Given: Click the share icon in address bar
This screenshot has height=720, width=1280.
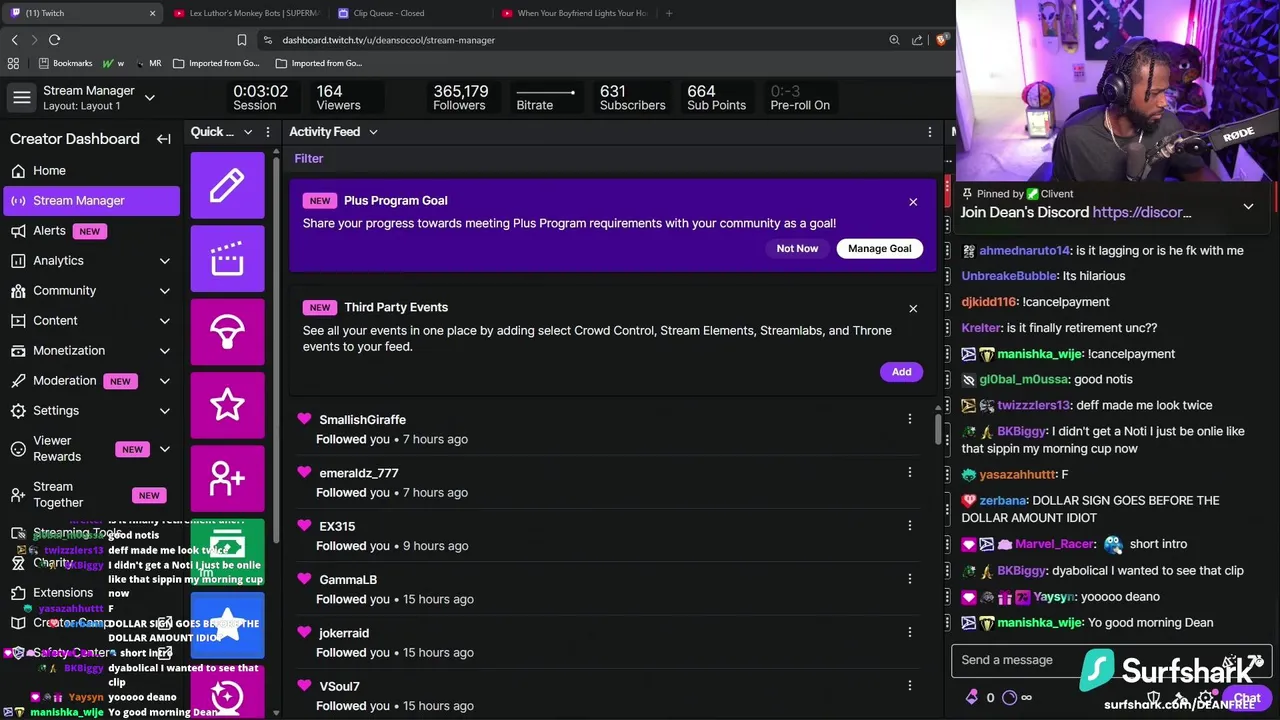Looking at the screenshot, I should (x=917, y=40).
